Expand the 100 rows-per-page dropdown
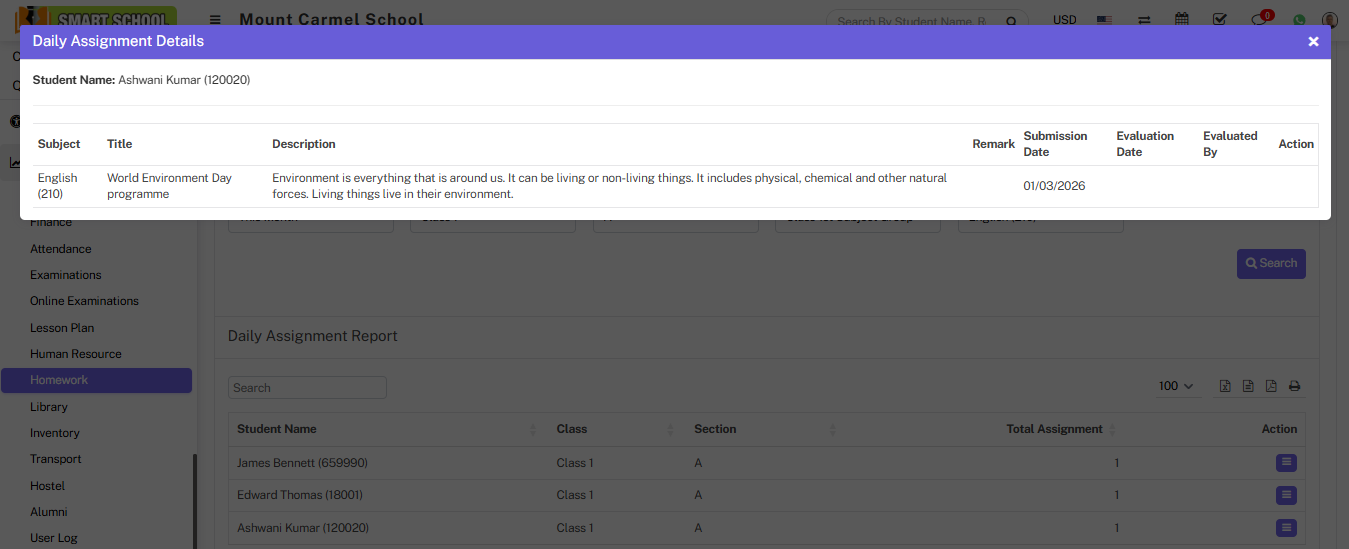 1176,387
